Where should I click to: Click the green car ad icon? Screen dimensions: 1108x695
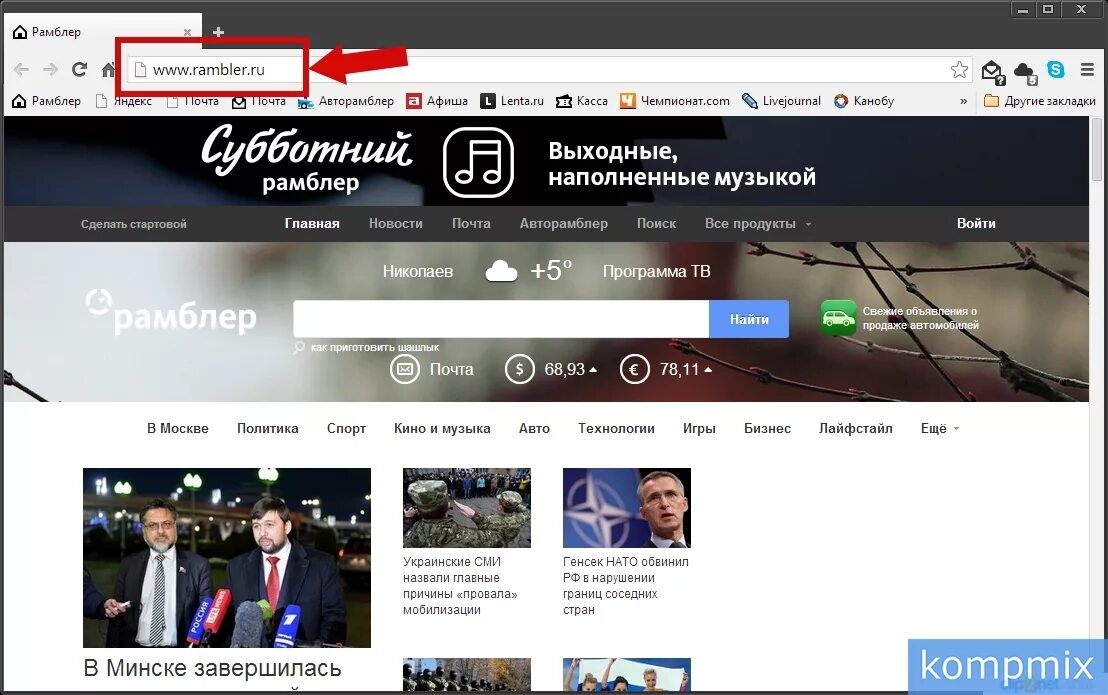[x=838, y=319]
